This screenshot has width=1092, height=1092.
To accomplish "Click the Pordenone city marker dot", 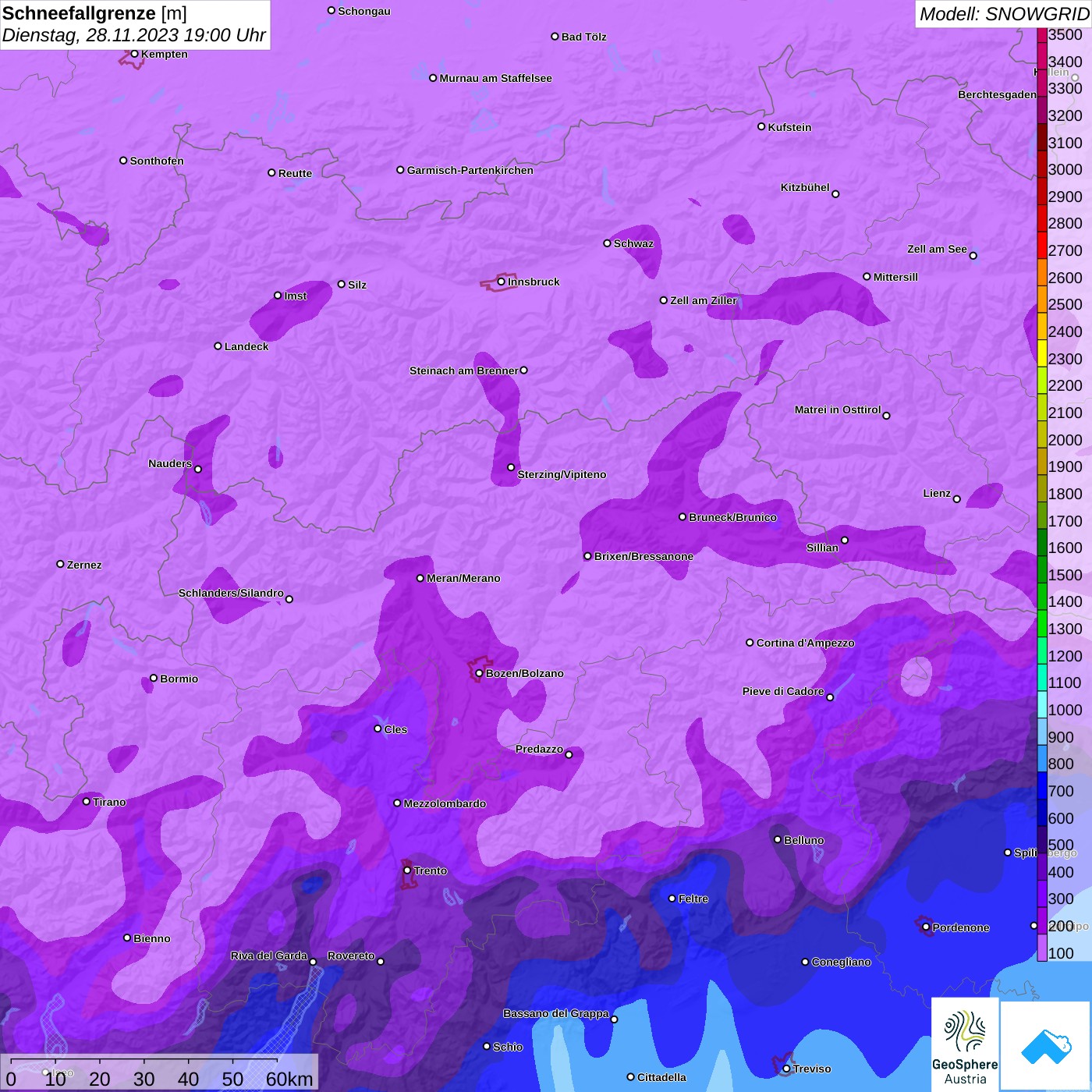I will point(926,927).
